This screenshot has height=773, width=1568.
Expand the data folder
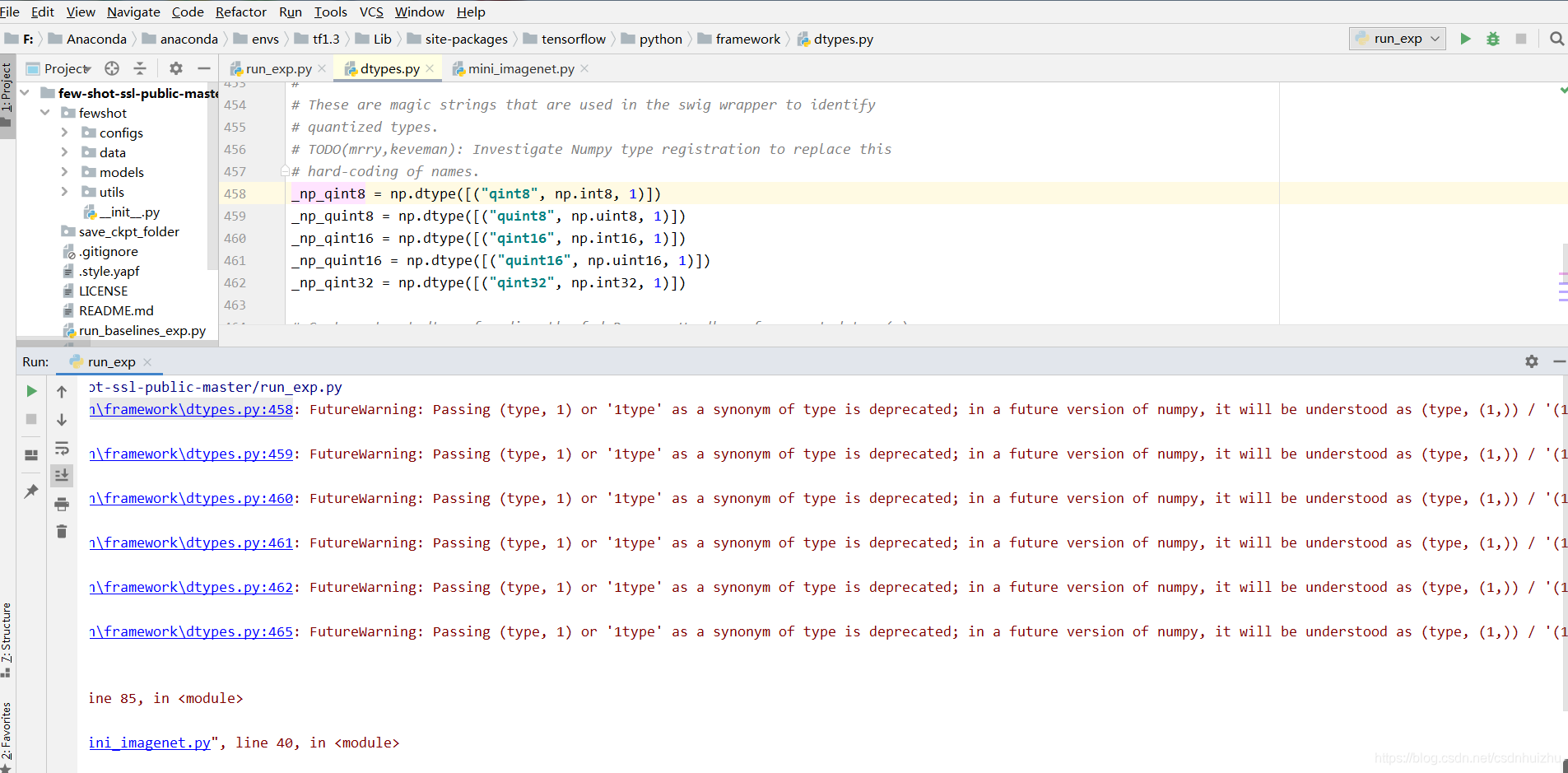64,152
